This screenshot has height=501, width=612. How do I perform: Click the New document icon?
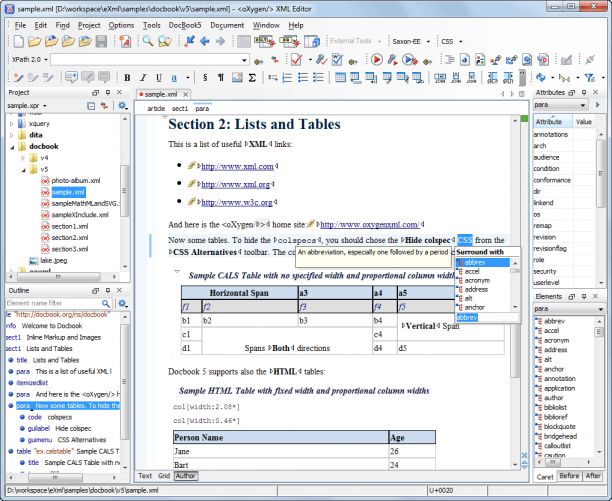pos(18,41)
